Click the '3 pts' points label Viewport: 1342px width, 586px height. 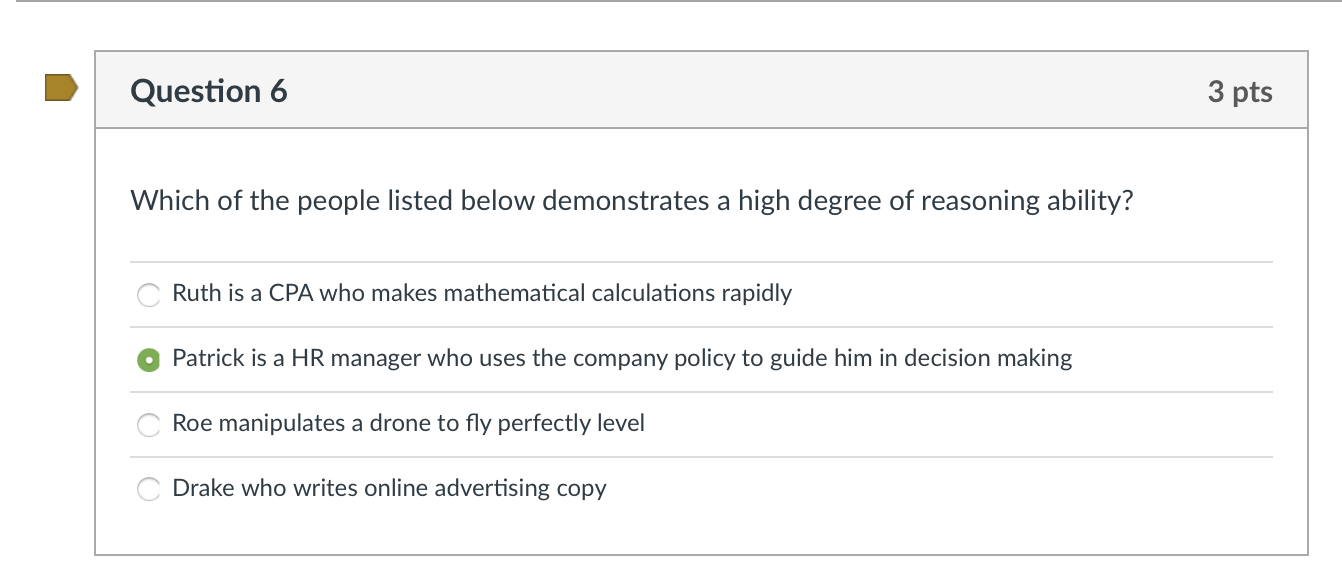pyautogui.click(x=1239, y=91)
